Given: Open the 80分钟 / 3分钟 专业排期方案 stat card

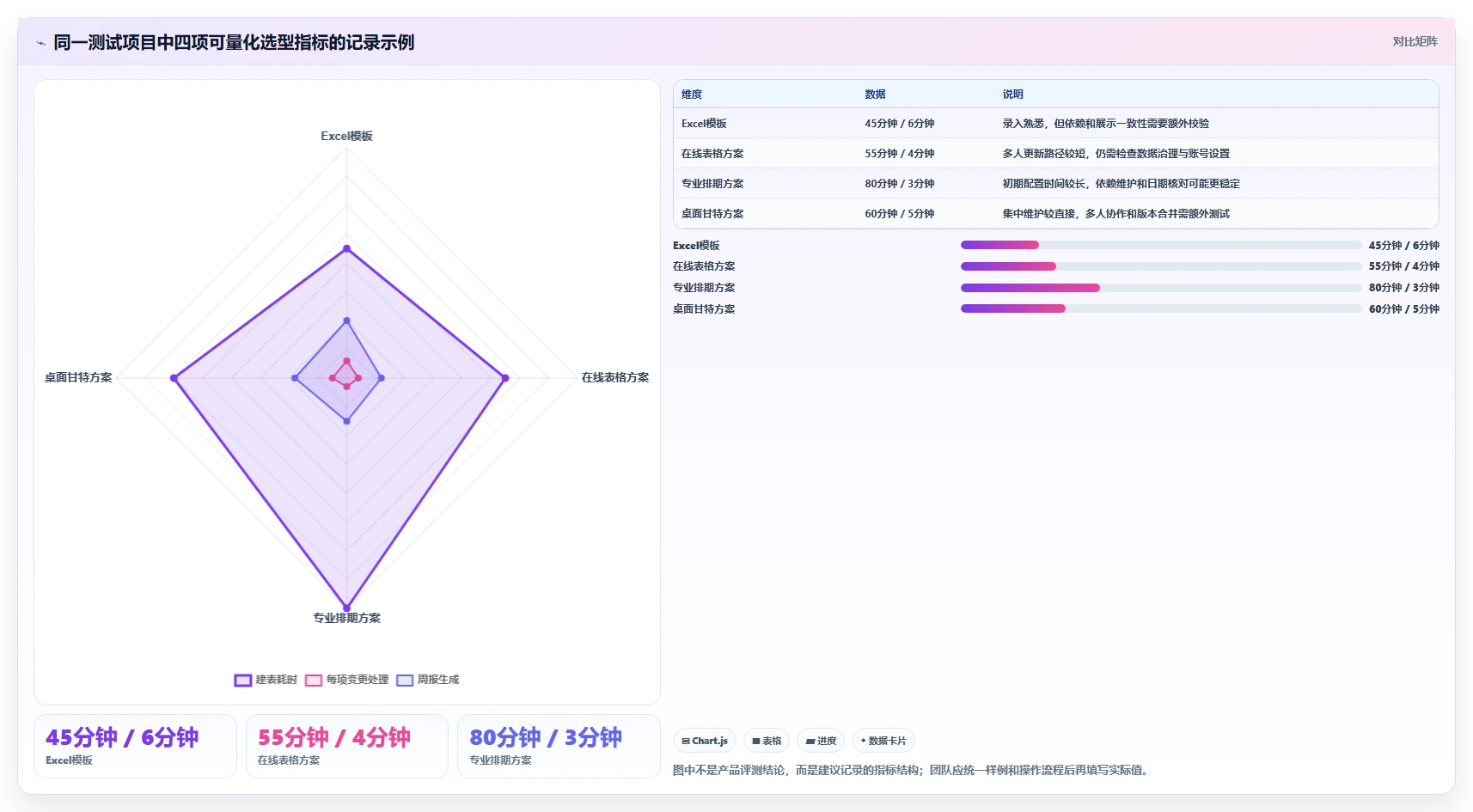Looking at the screenshot, I should [x=559, y=746].
